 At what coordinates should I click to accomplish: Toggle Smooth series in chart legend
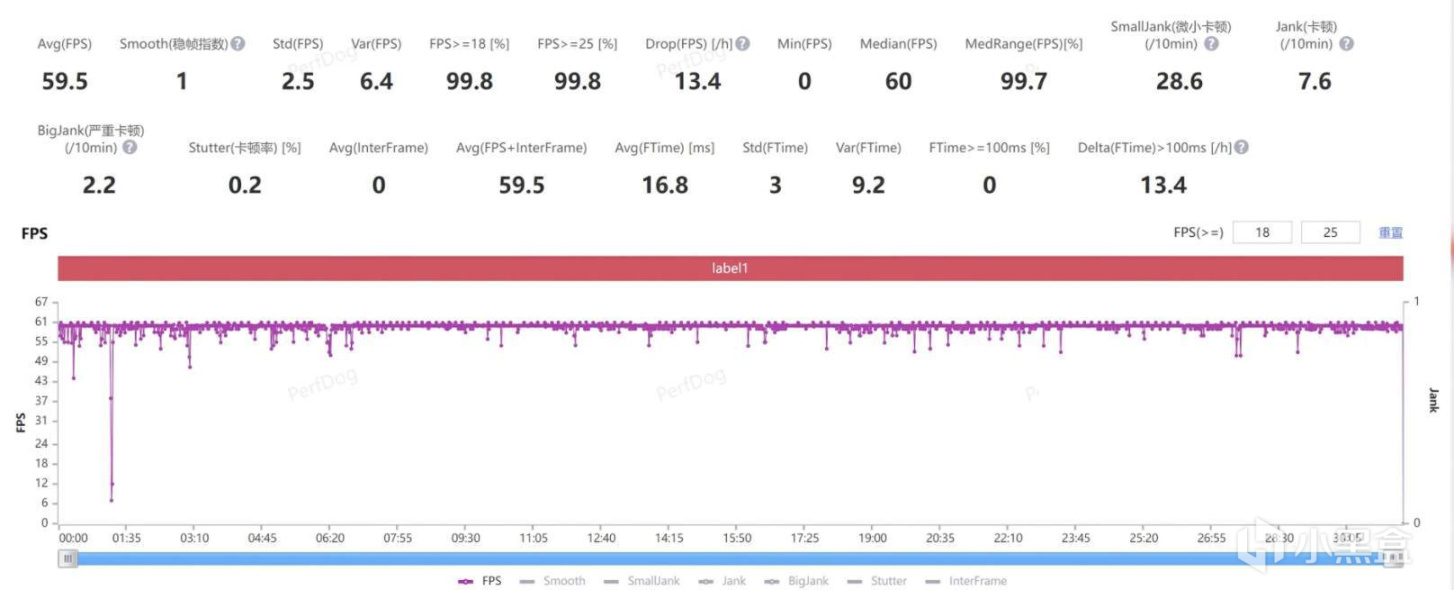coord(552,581)
